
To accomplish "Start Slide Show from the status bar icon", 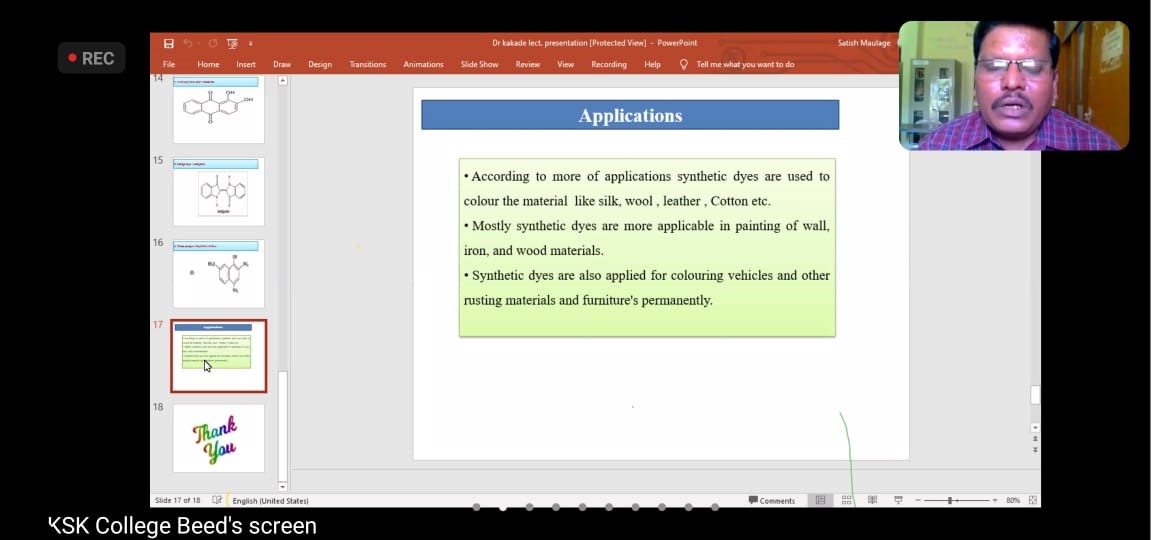I will [898, 500].
